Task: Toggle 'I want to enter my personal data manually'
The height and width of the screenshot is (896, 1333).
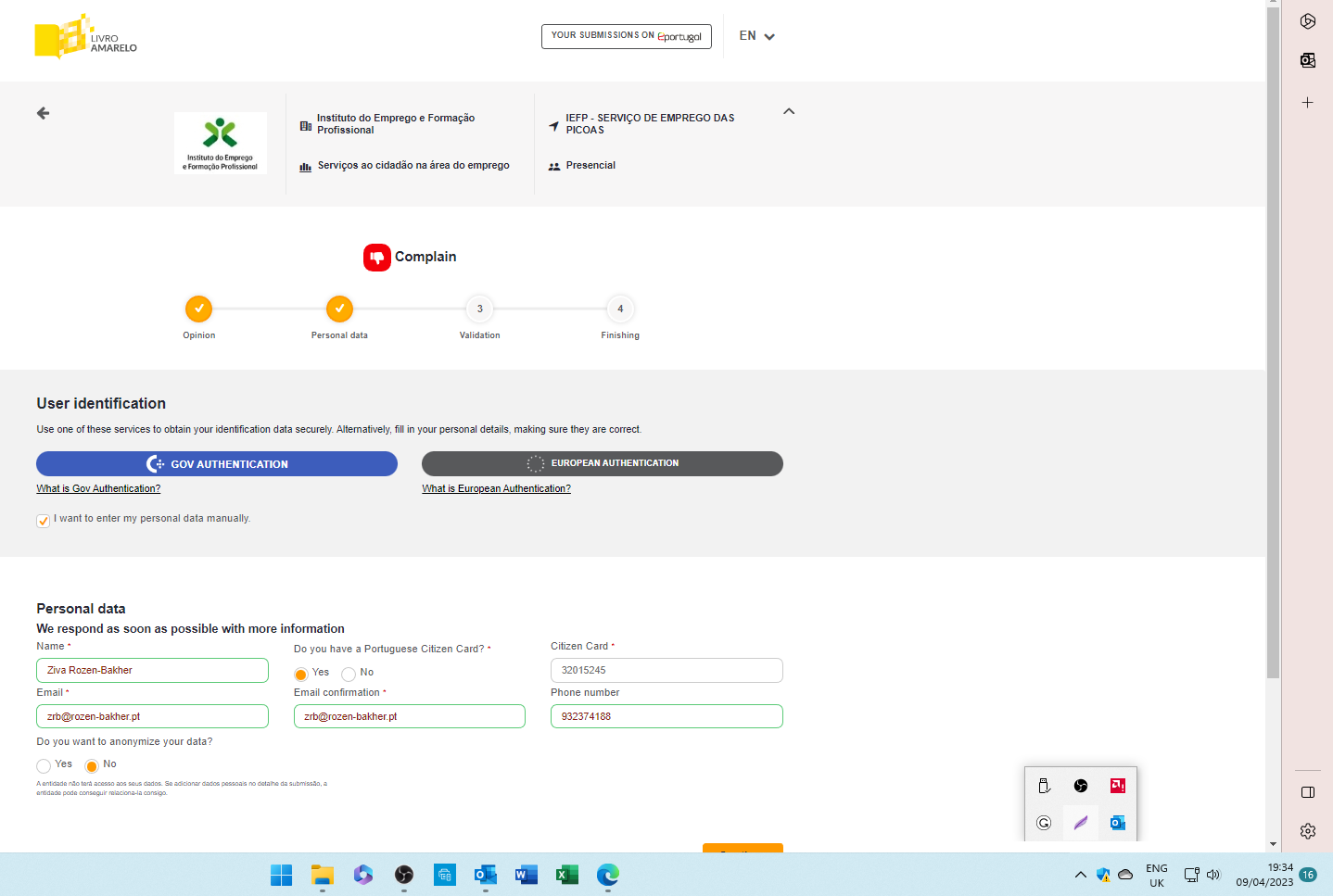Action: pos(43,521)
